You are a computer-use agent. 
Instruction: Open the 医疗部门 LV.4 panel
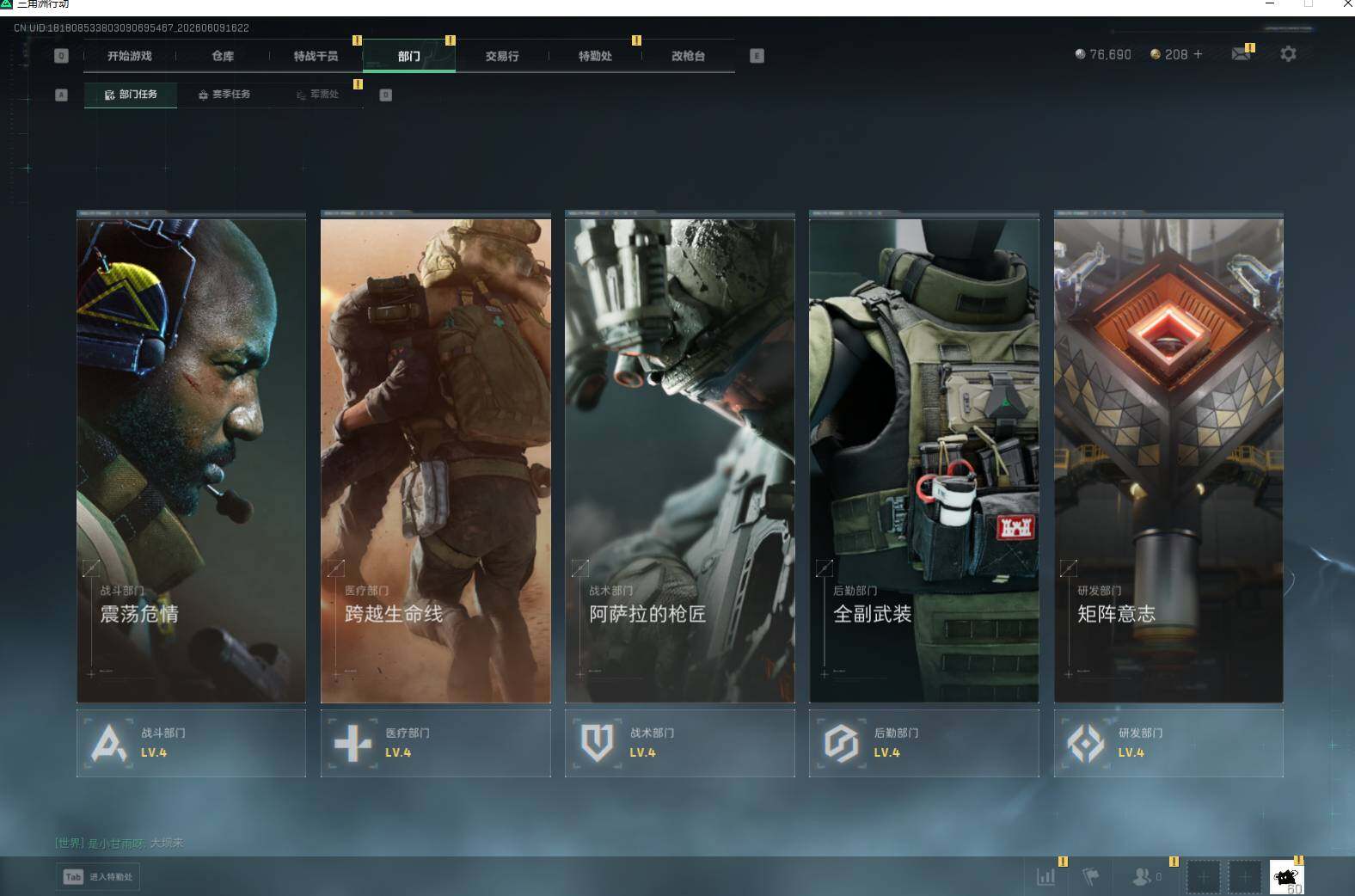pyautogui.click(x=436, y=743)
